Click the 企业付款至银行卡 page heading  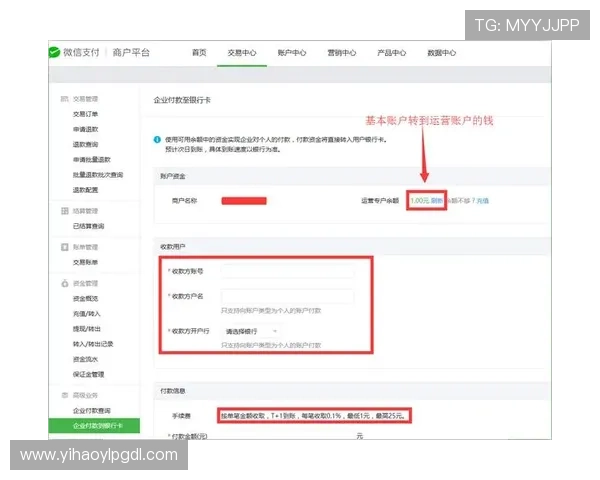182,100
